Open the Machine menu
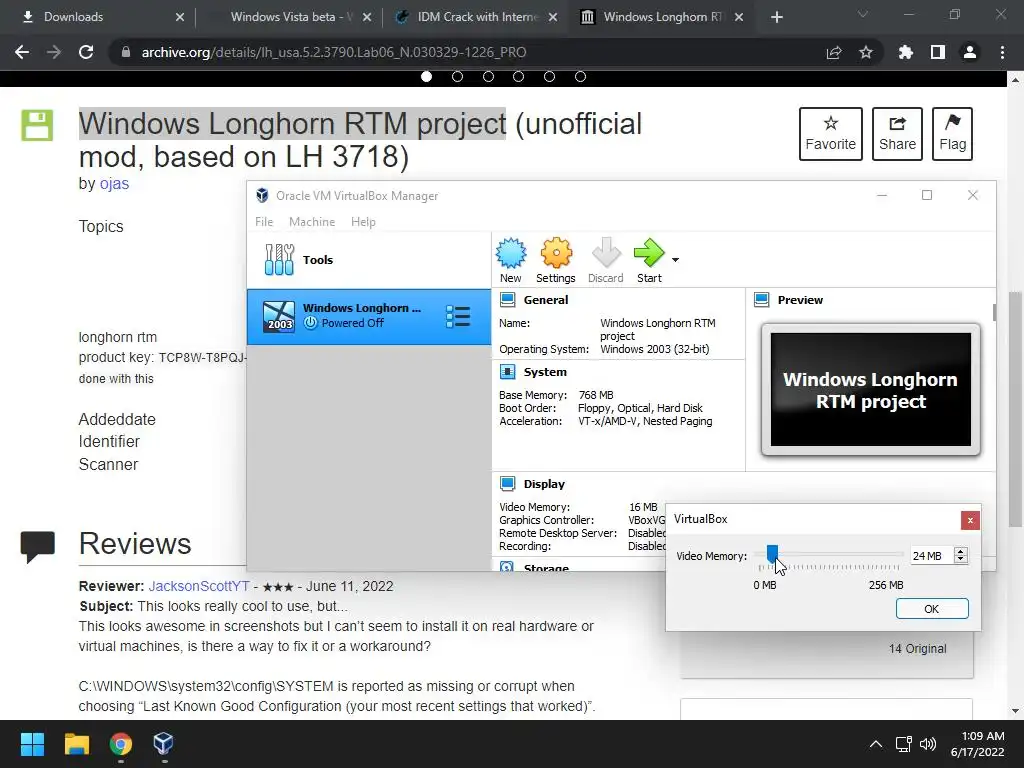The image size is (1024, 768). [312, 222]
